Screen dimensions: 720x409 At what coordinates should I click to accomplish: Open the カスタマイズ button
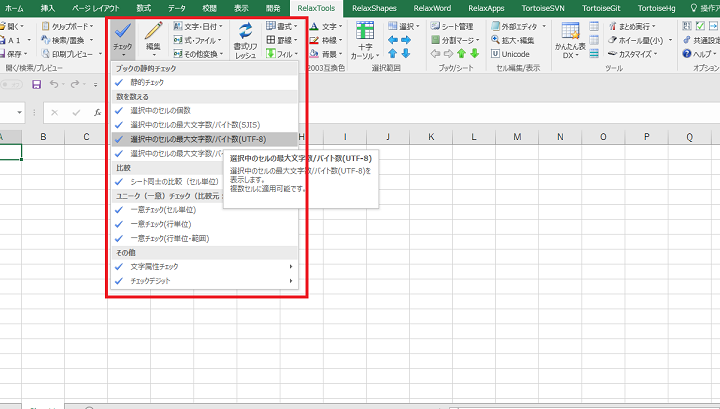tap(633, 54)
